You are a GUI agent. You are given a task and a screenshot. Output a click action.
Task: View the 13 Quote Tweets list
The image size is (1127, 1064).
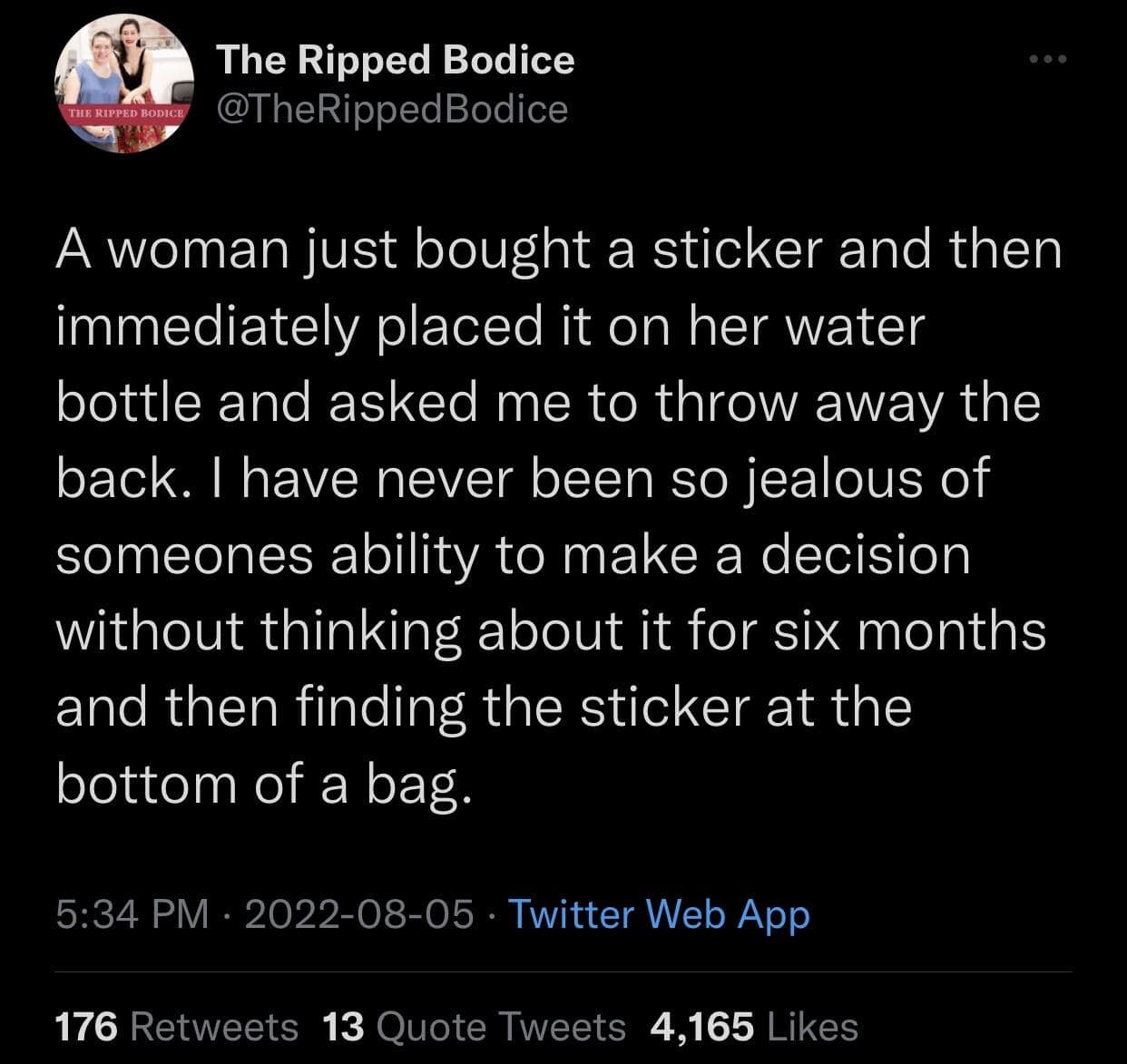[x=474, y=1027]
